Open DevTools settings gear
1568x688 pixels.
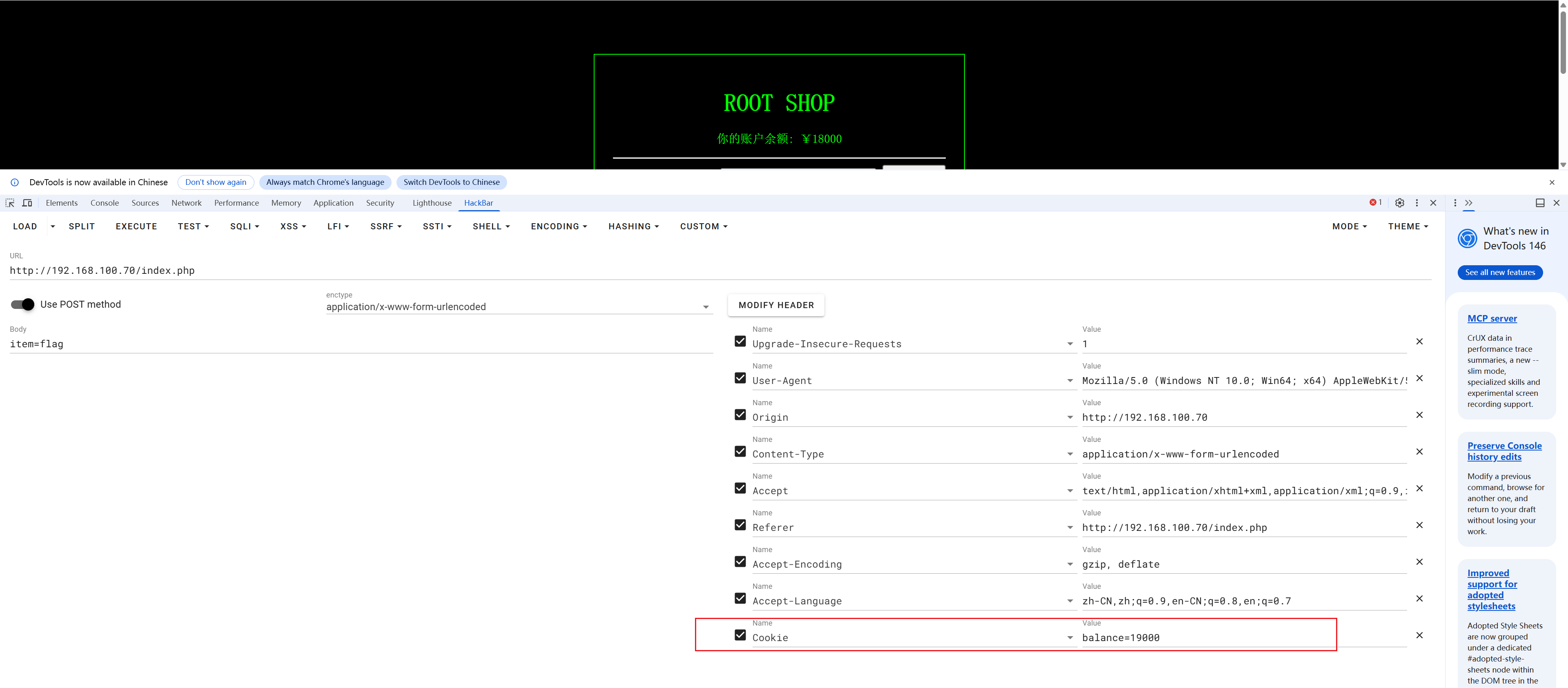click(x=1399, y=202)
